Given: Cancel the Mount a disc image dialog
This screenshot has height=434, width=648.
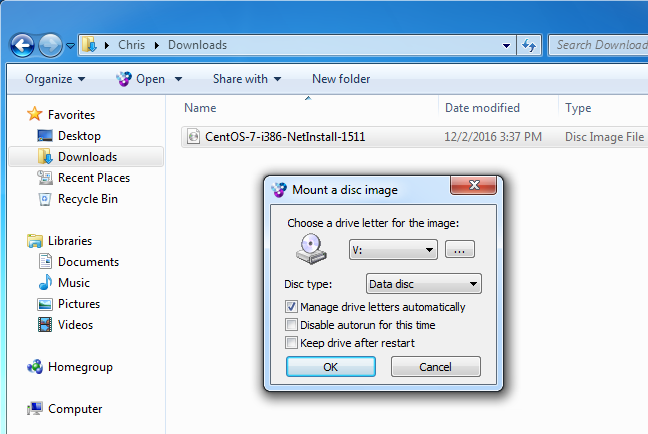Looking at the screenshot, I should (435, 367).
